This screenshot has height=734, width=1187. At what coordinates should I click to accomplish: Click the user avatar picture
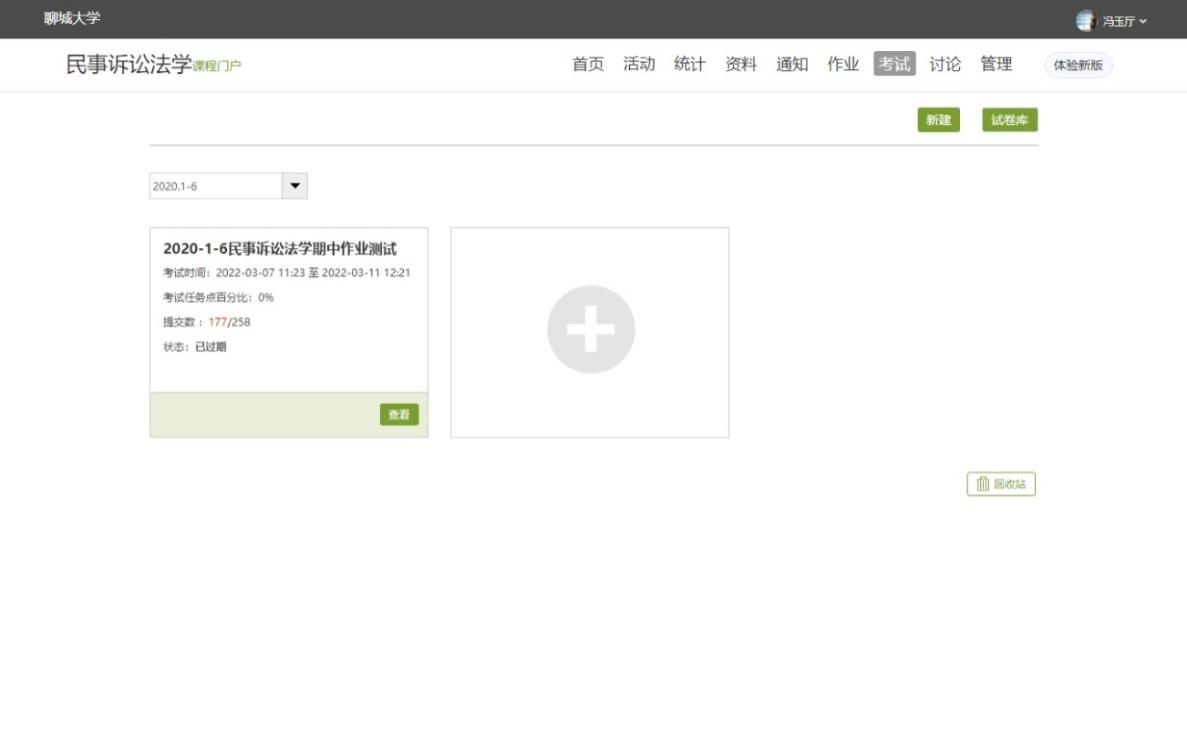[1085, 20]
